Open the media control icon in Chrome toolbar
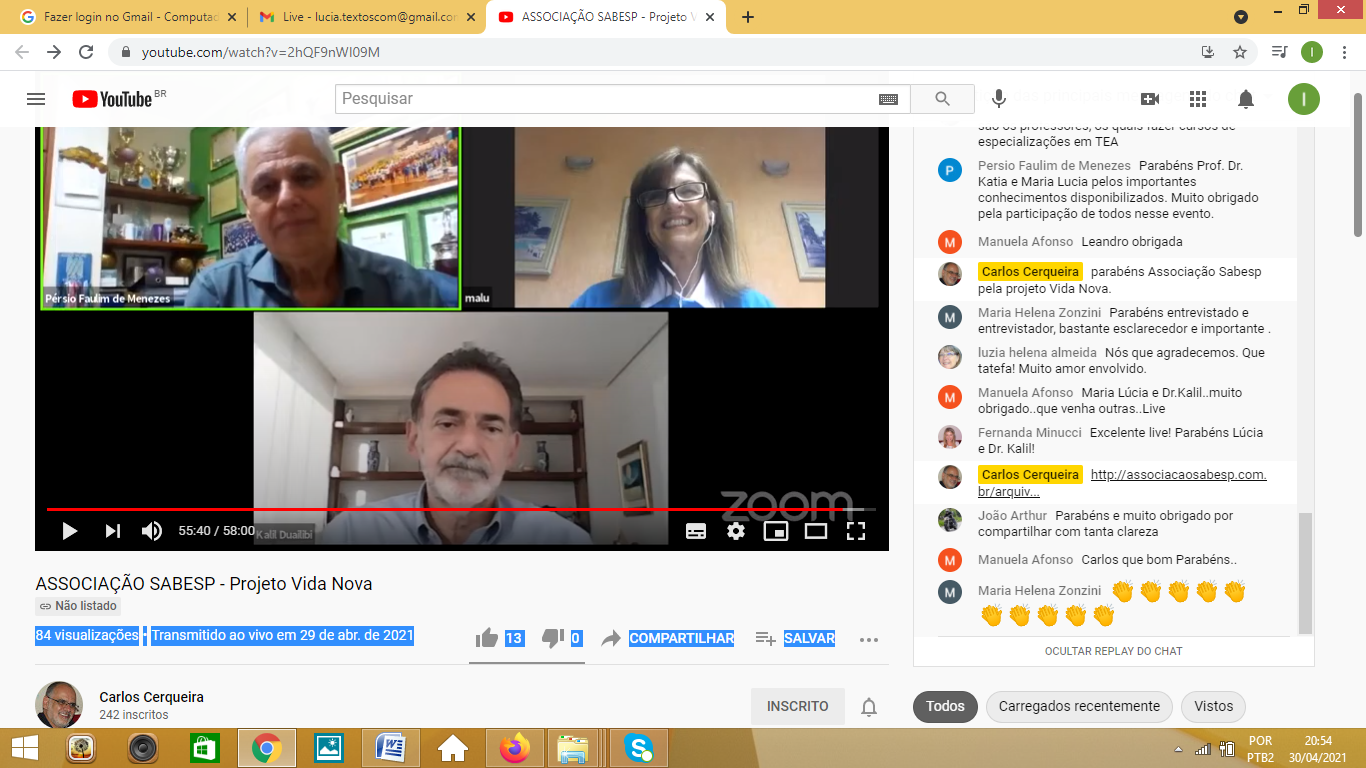 tap(1279, 52)
